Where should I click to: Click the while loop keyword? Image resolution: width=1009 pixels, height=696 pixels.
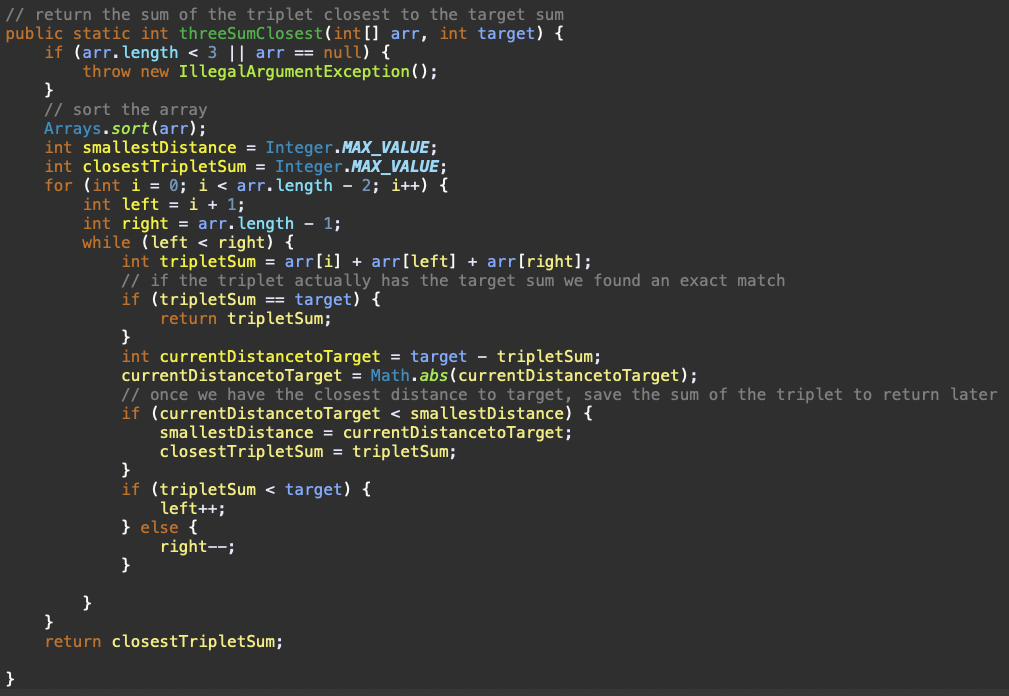[x=106, y=242]
